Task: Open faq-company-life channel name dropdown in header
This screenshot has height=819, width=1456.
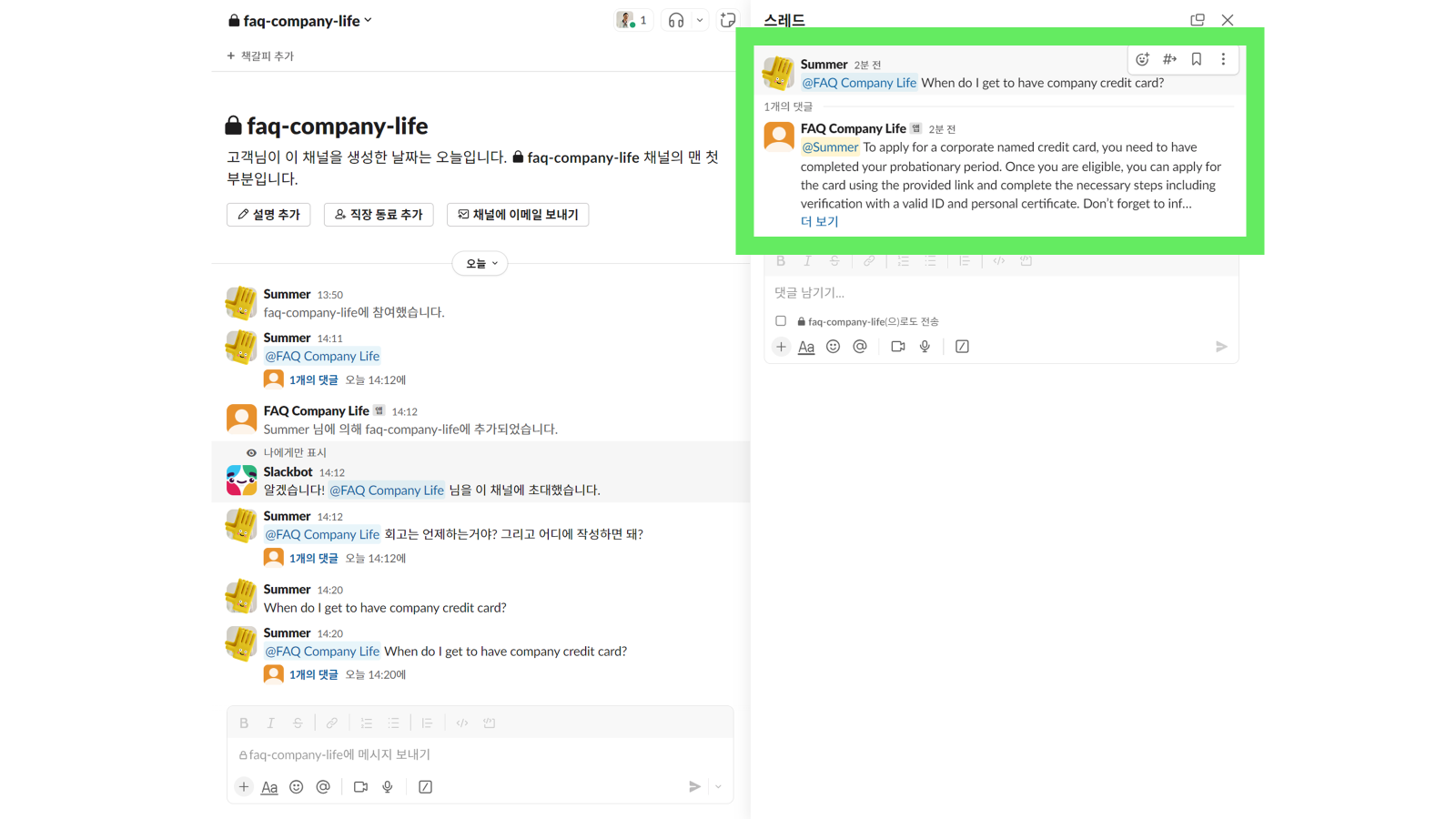Action: [x=301, y=20]
